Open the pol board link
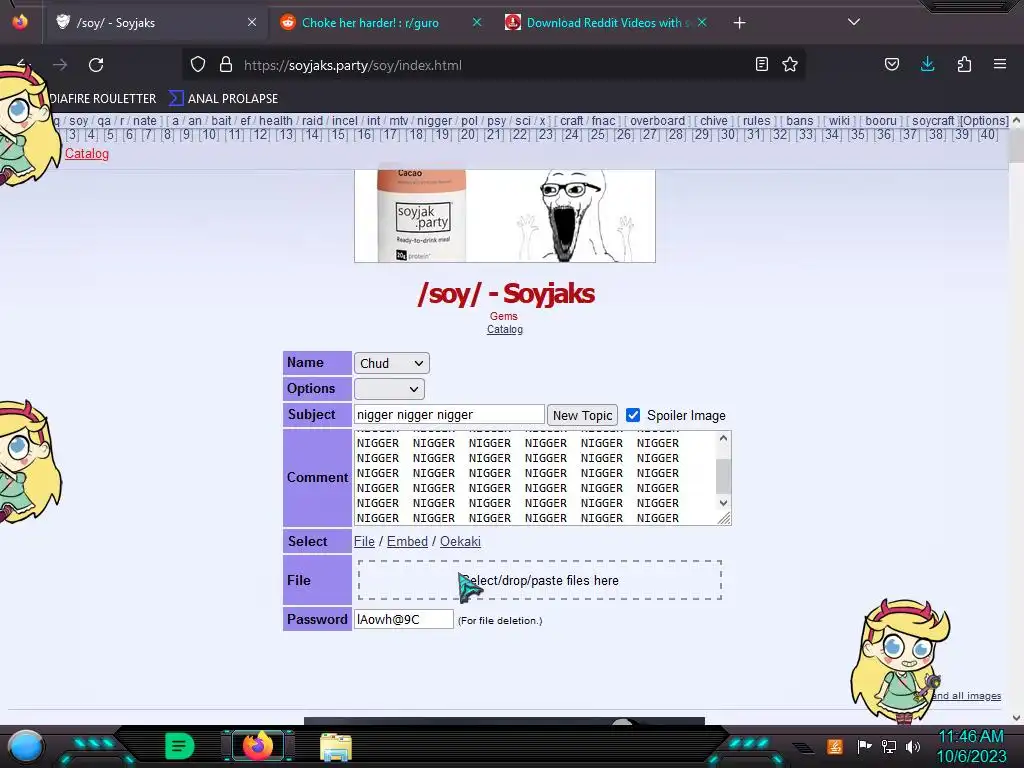The height and width of the screenshot is (768, 1024). click(469, 121)
